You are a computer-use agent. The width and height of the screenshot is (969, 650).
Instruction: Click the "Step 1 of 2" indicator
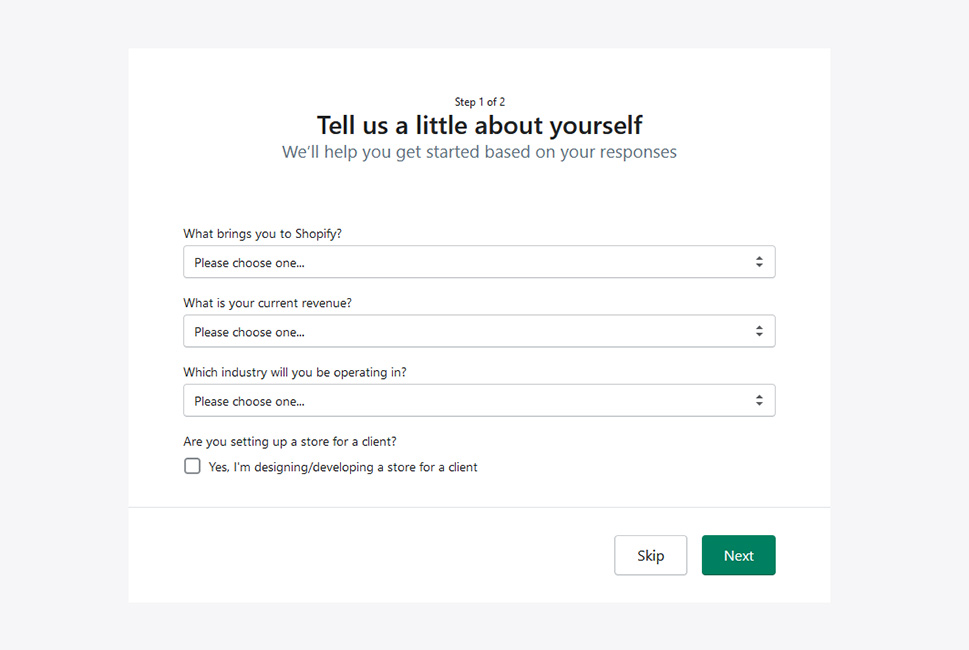click(x=480, y=102)
